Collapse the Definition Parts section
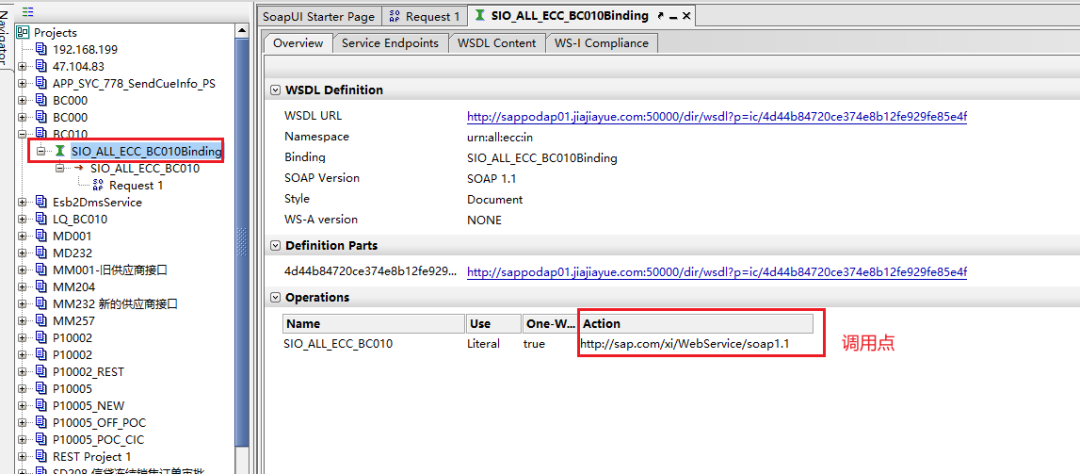Screen dimensions: 1080x474 coord(276,245)
